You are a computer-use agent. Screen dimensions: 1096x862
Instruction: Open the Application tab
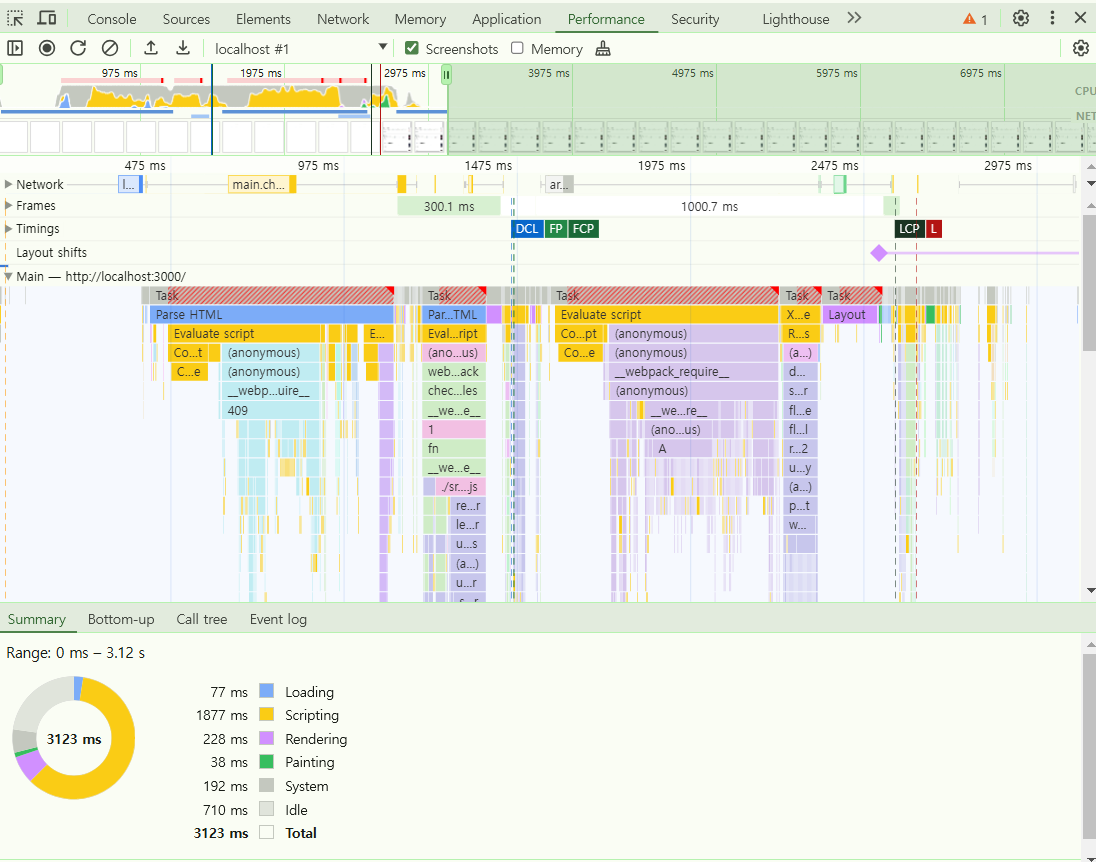pyautogui.click(x=507, y=19)
